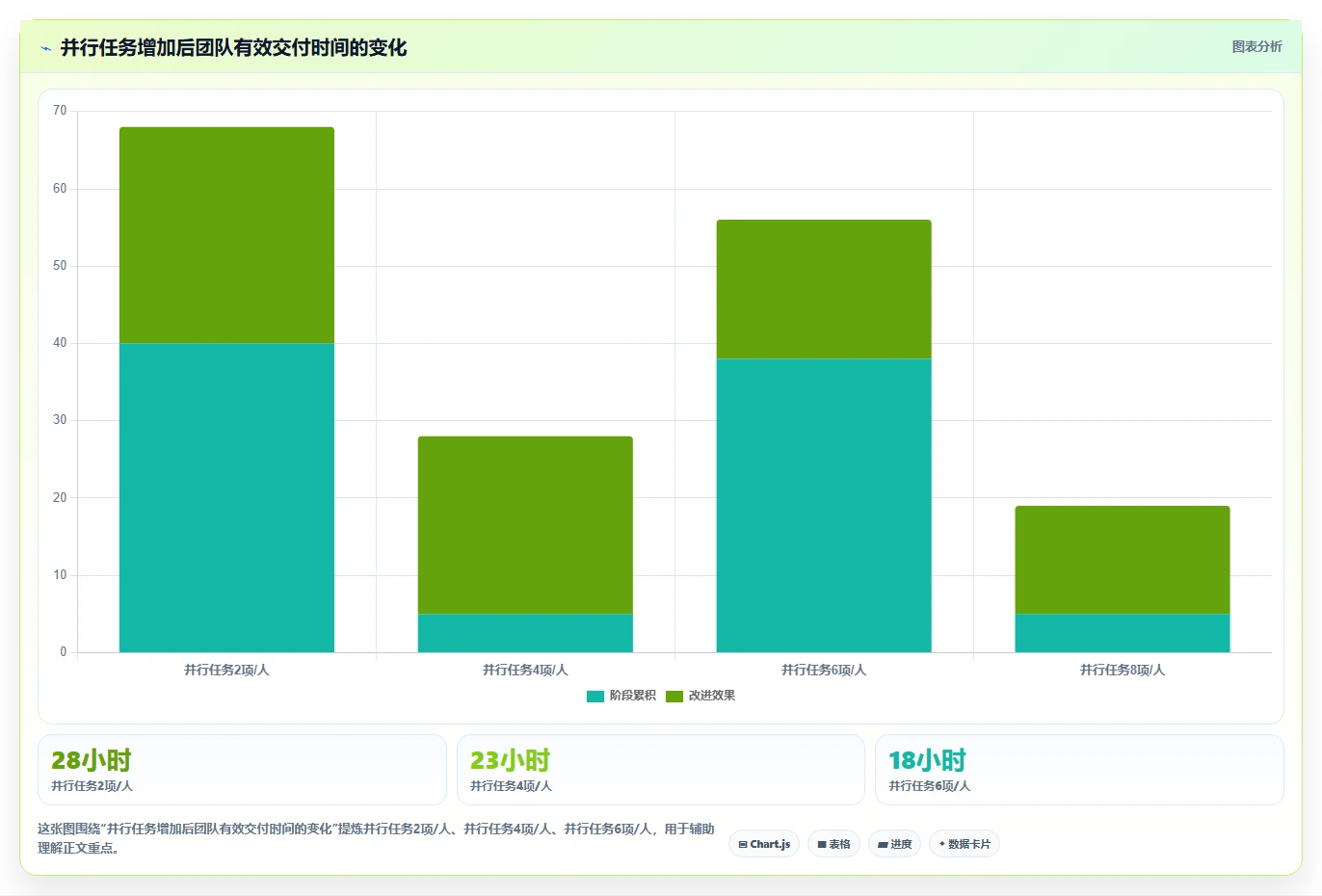Open the 23小时 stat card
This screenshot has height=896, width=1322.
pos(660,770)
